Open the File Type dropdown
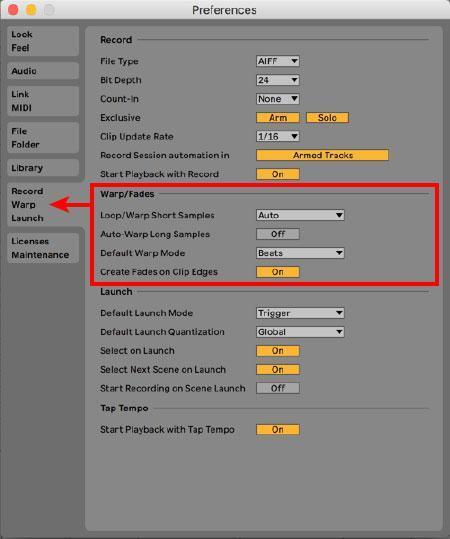 pos(277,61)
